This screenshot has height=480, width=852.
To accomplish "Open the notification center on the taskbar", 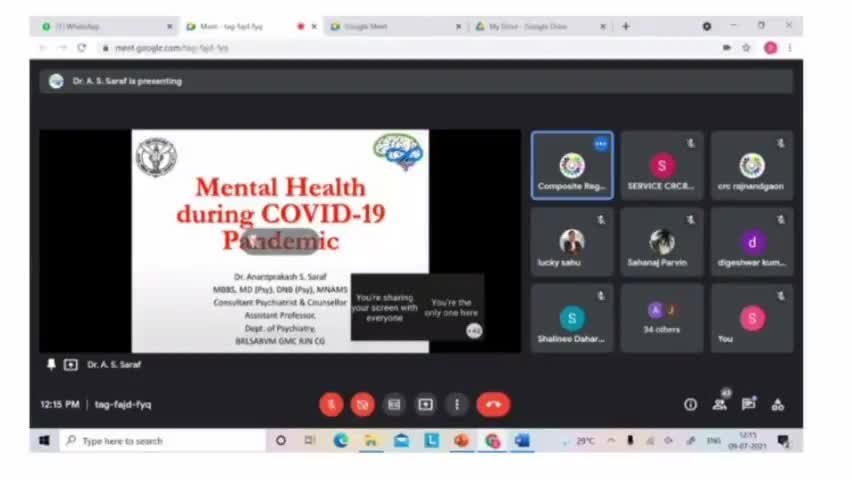I will point(784,441).
